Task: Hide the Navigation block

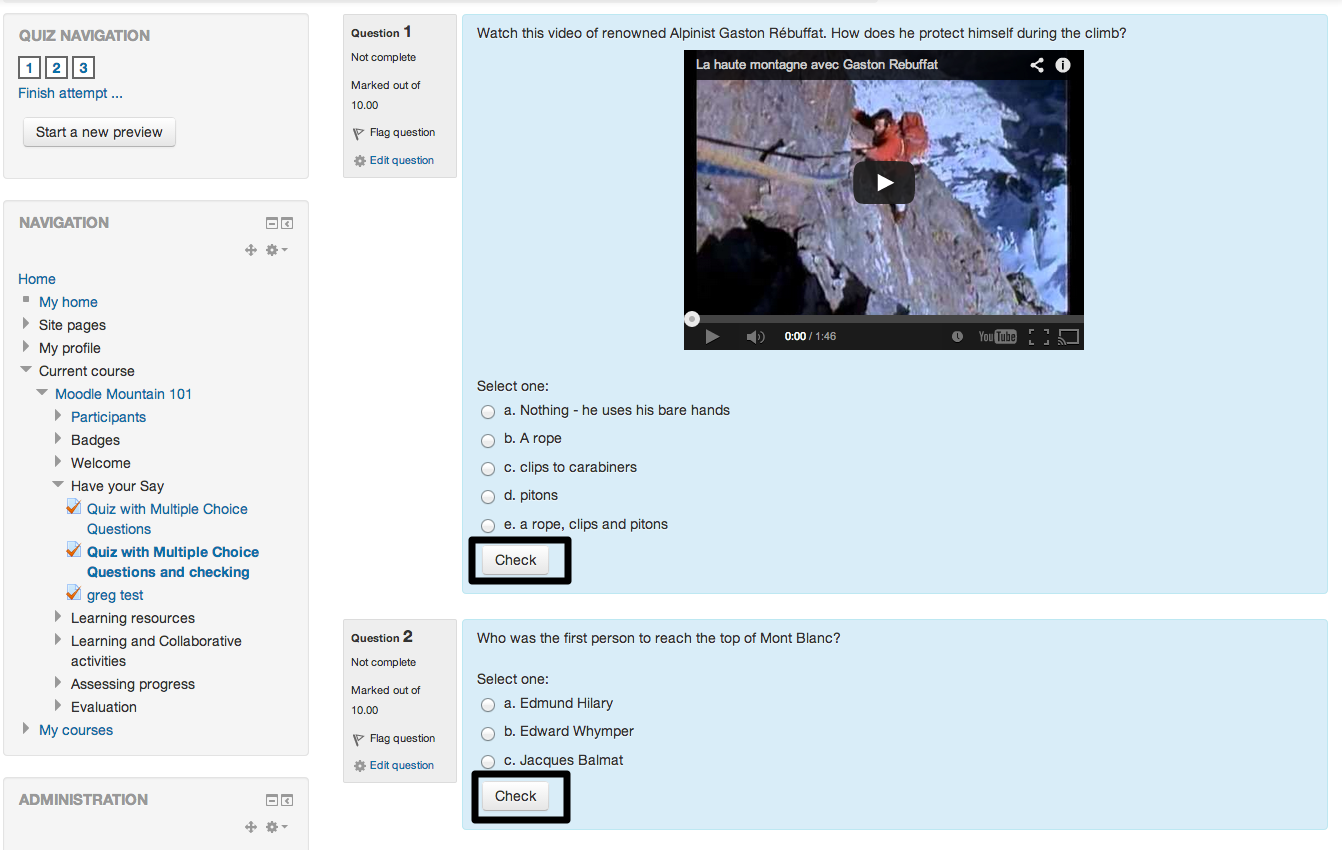Action: [x=271, y=223]
